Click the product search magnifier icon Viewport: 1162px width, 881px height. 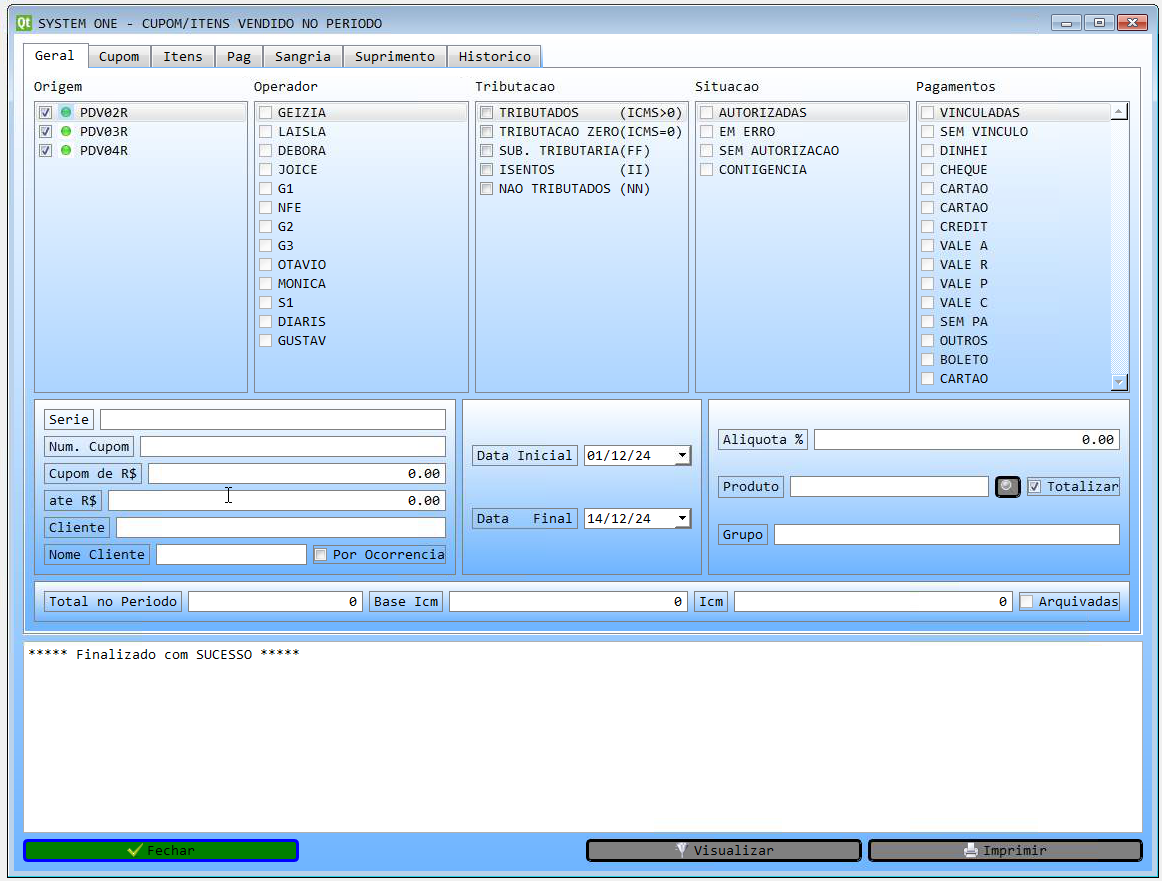click(x=1007, y=487)
